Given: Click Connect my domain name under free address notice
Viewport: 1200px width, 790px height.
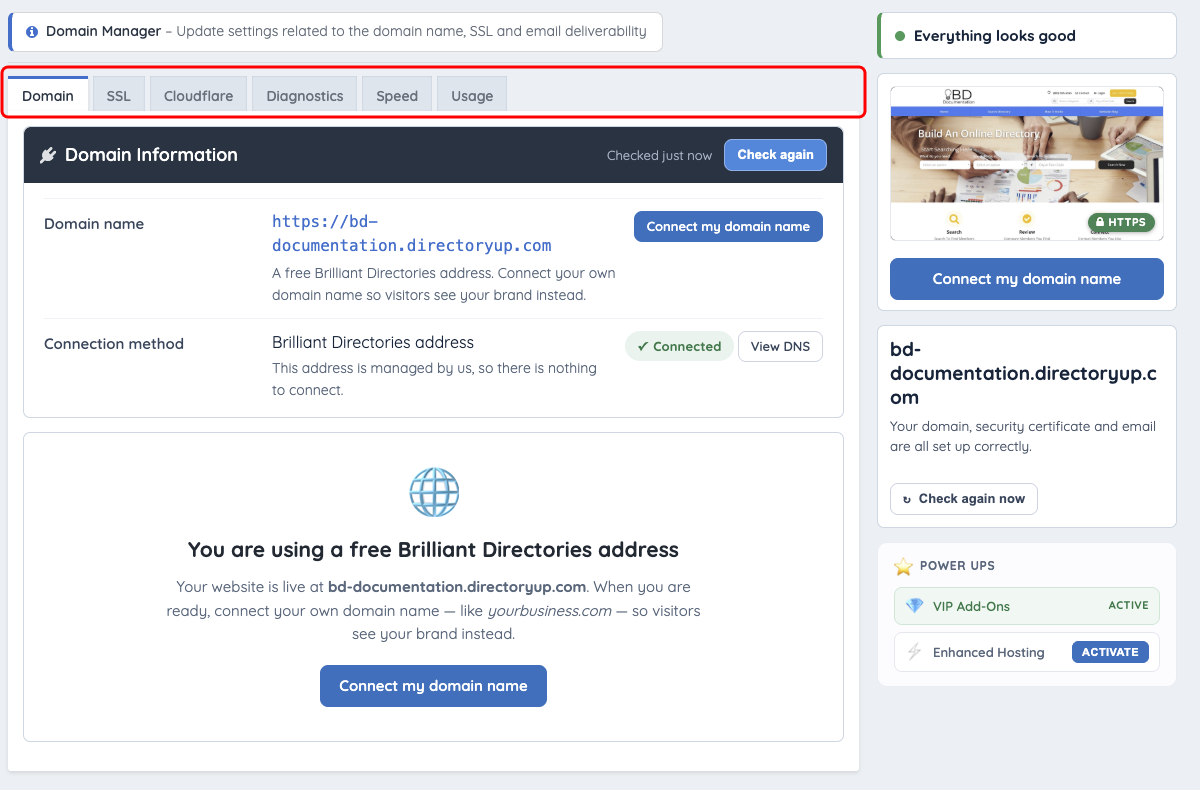Looking at the screenshot, I should (x=433, y=686).
